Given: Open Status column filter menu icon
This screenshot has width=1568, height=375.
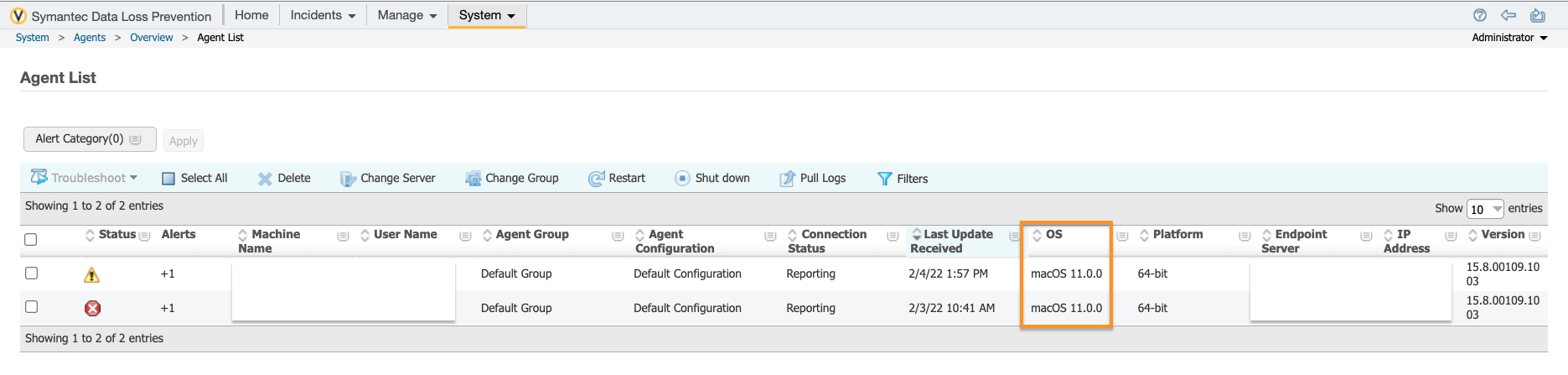Looking at the screenshot, I should (x=144, y=236).
